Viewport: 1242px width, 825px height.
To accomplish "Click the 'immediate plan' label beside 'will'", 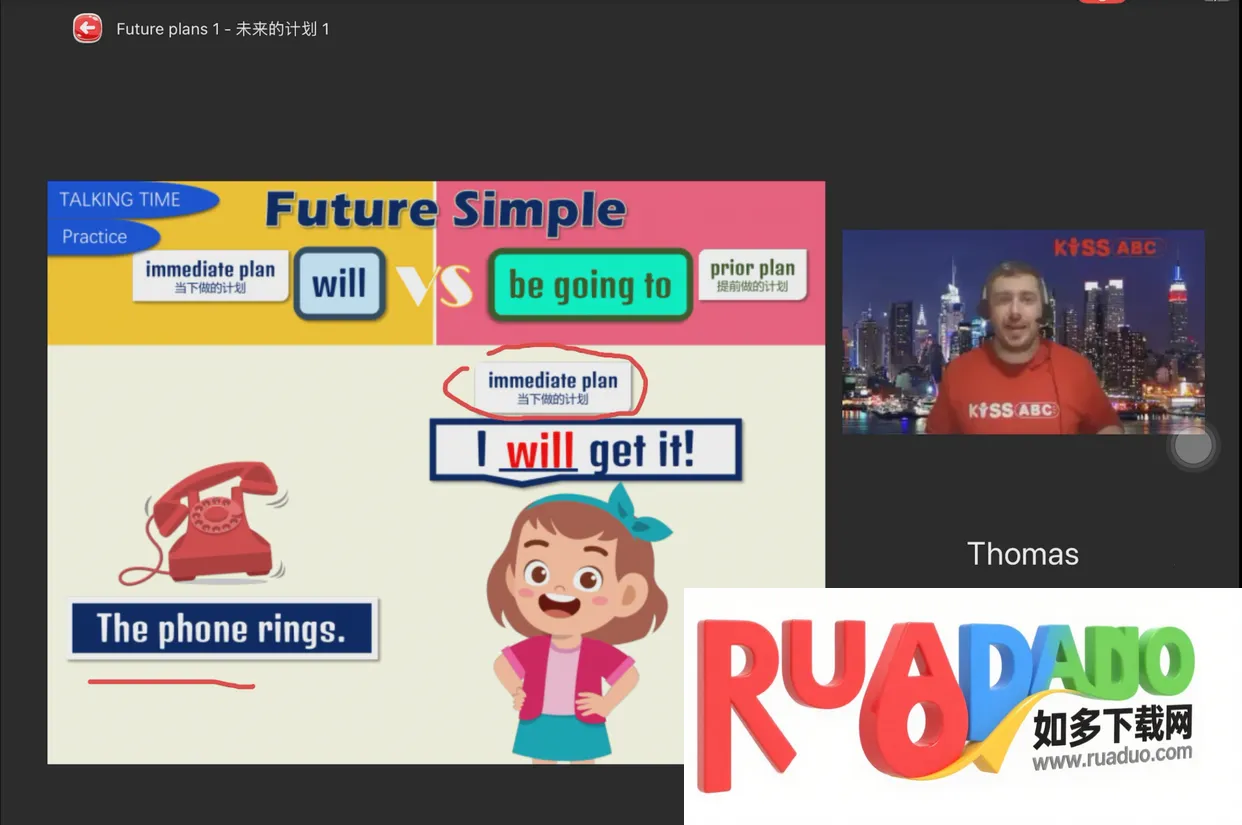I will (x=210, y=276).
